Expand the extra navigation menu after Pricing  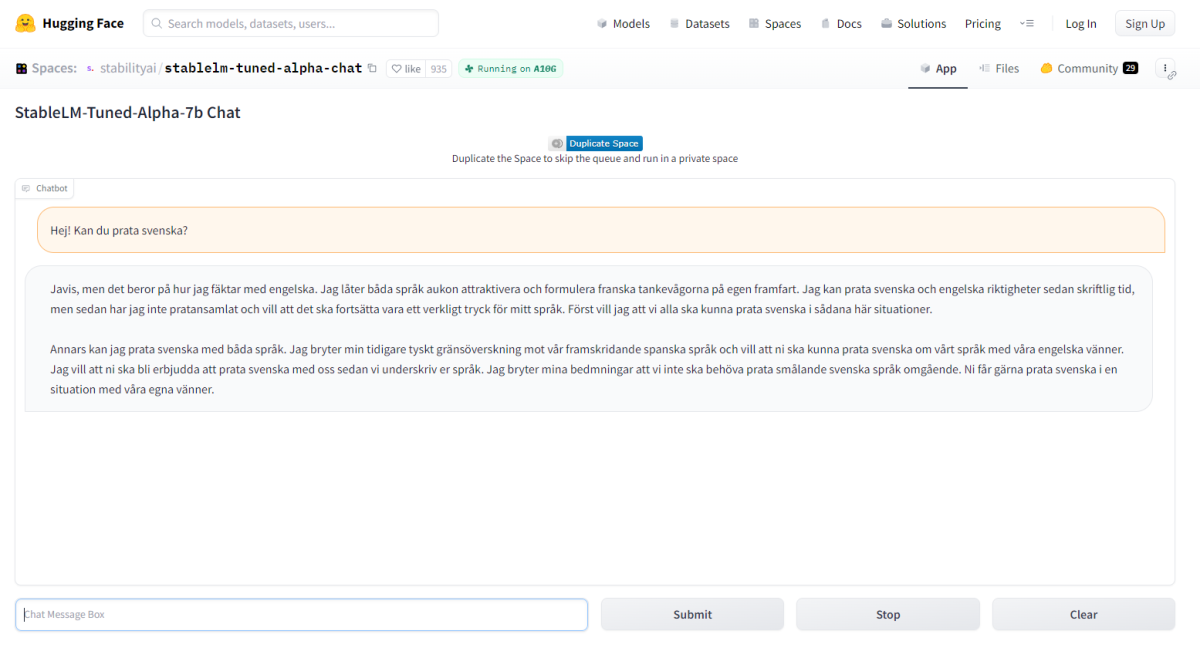[1026, 23]
